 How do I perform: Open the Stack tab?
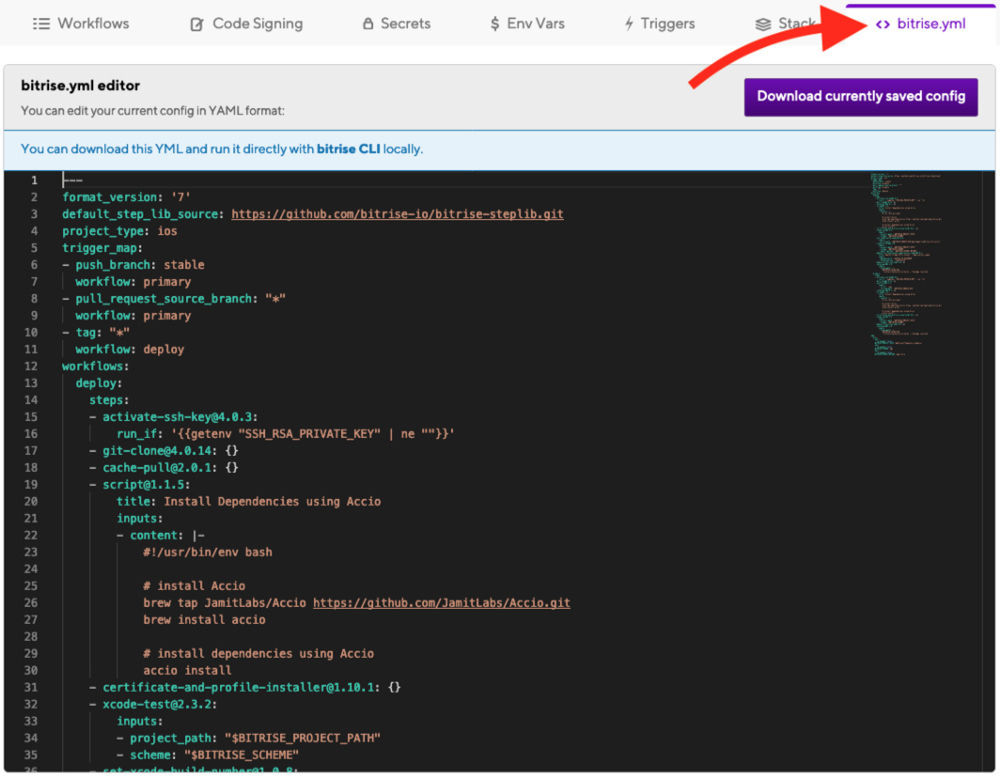click(x=786, y=24)
